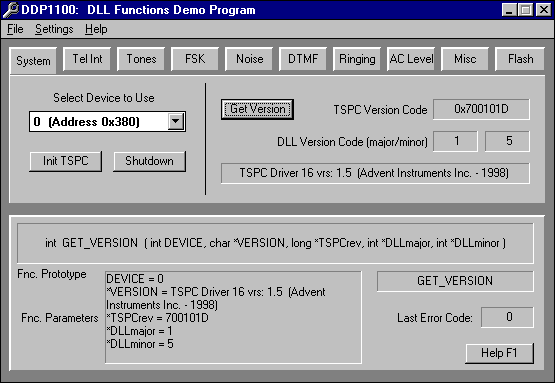Go to the Noise tab
Viewport: 555px width, 383px height.
click(249, 59)
